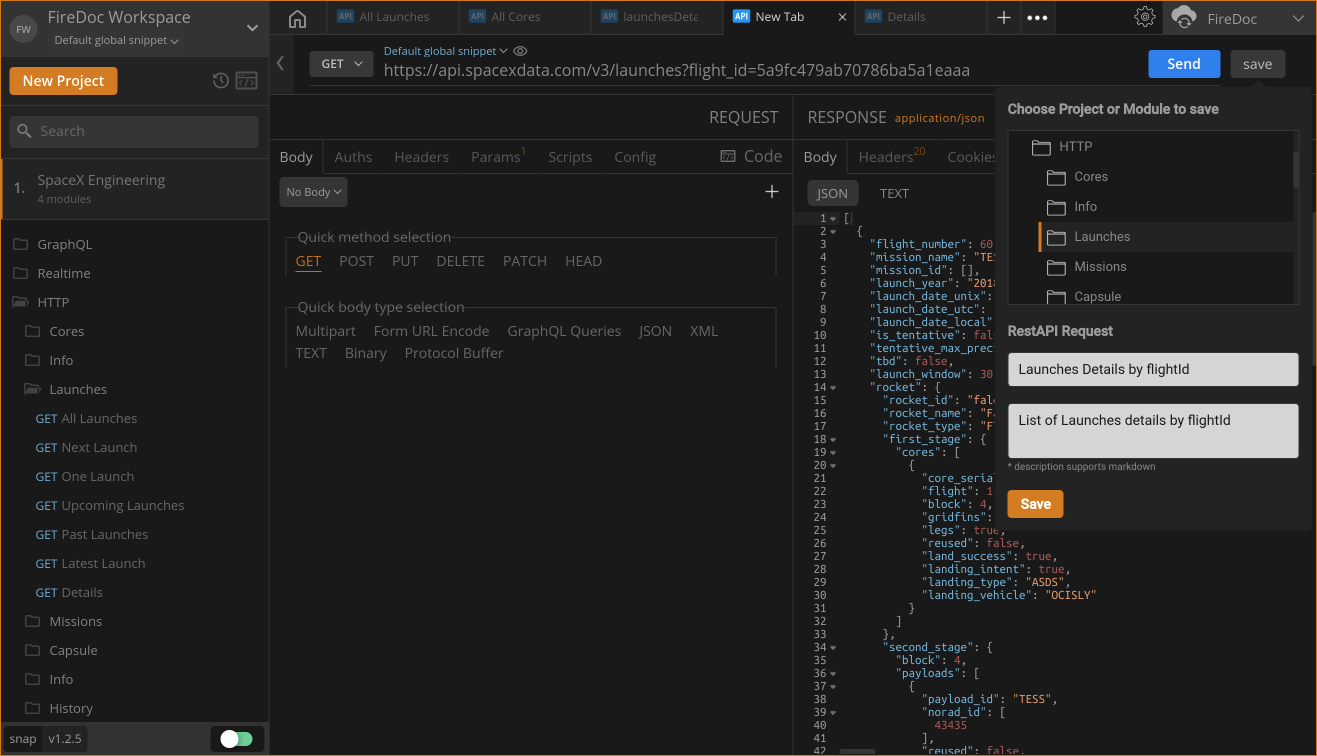1317x756 pixels.
Task: Click Realtime folder icon in sidebar
Action: pyautogui.click(x=20, y=273)
